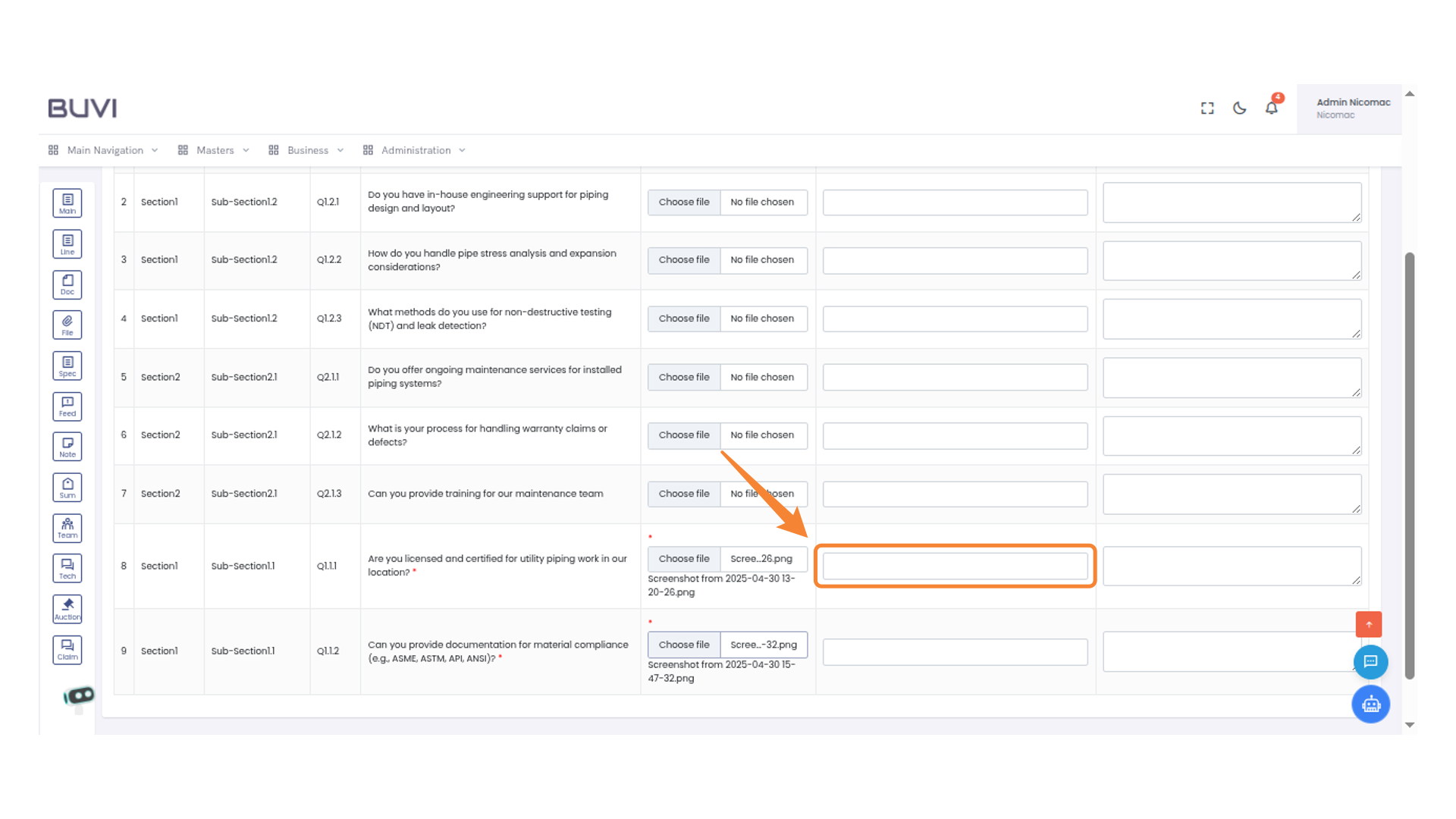Click the page vertical scrollbar
Screen dimensions: 1456x819
[x=1410, y=464]
